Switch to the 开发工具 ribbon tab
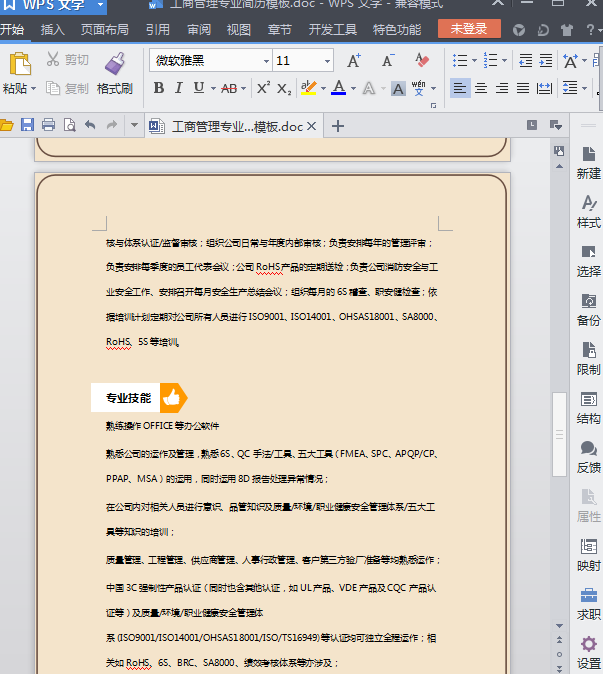603x674 pixels. point(332,29)
